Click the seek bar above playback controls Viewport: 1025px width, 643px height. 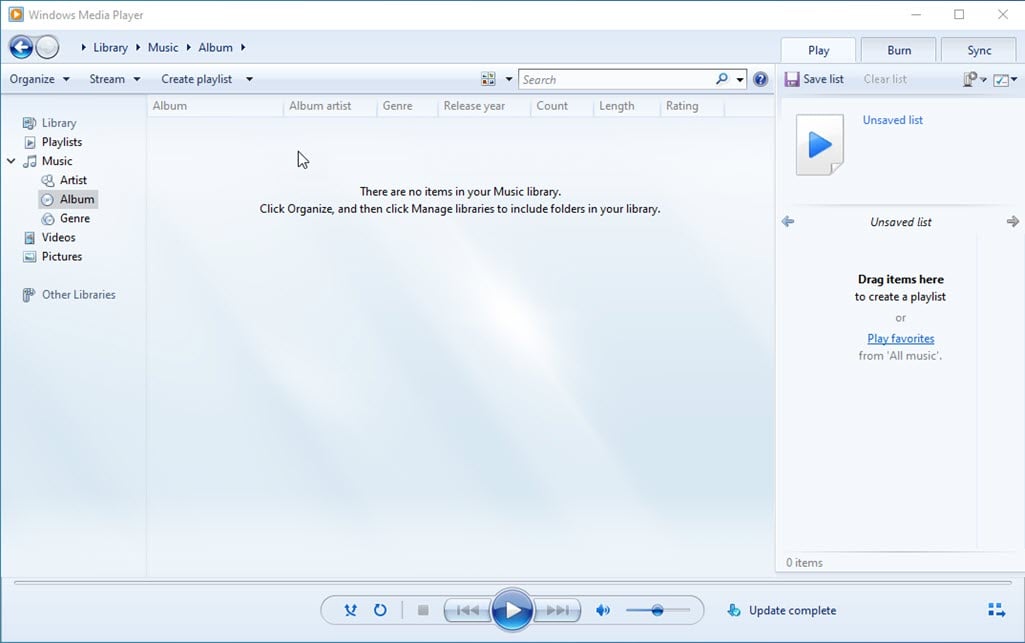point(512,582)
